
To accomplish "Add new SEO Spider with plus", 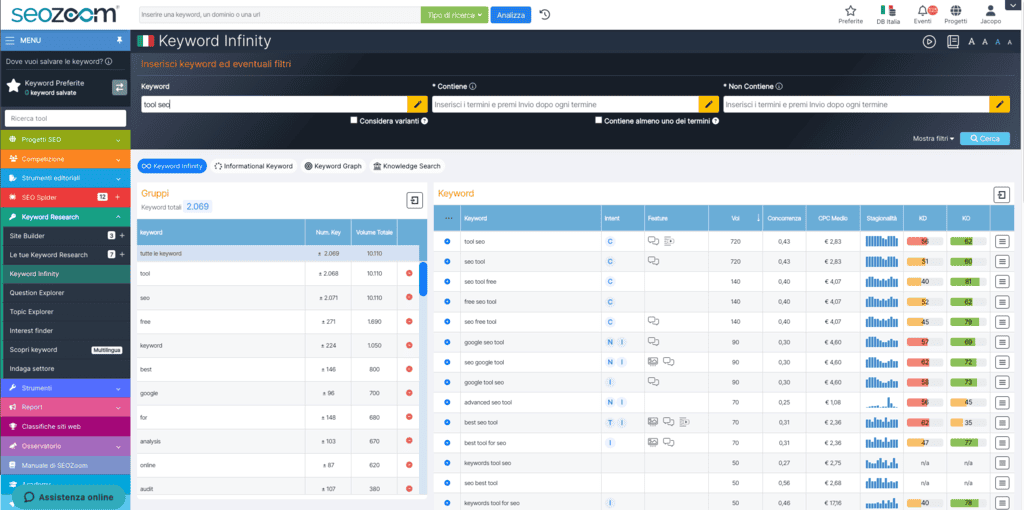I will click(118, 197).
